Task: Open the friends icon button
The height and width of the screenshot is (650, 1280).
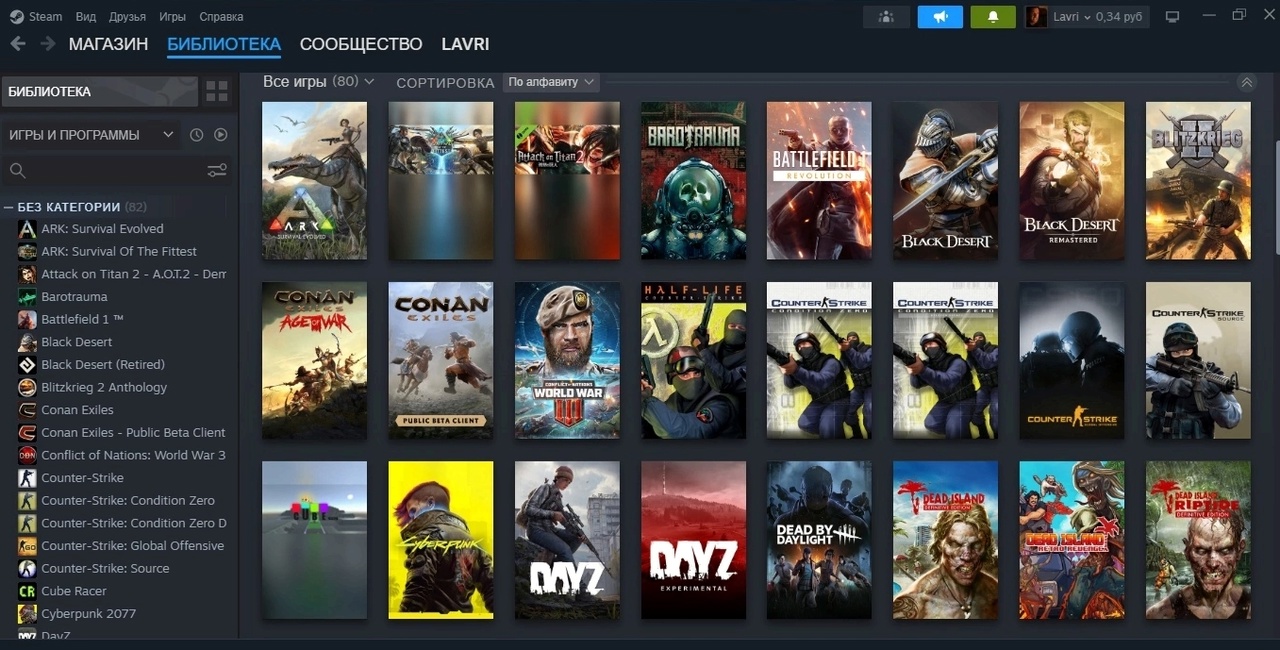Action: (x=886, y=17)
